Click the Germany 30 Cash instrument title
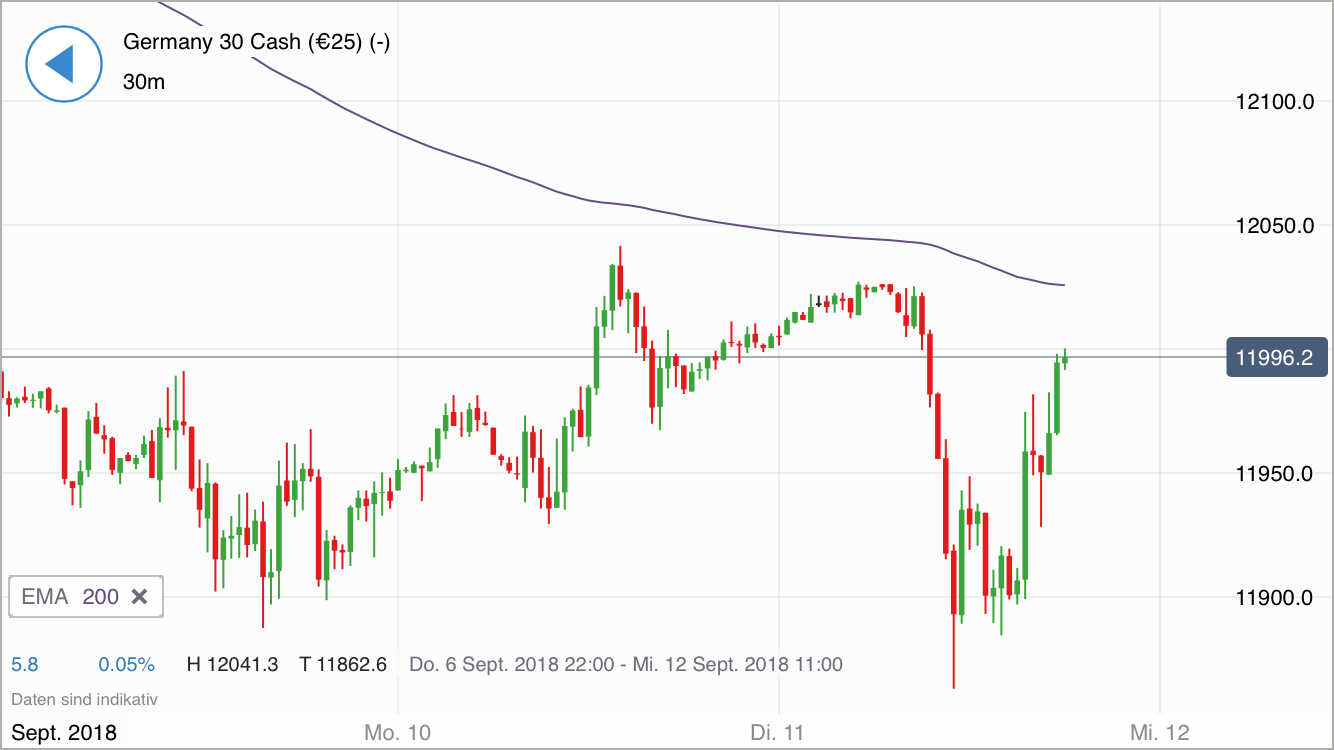This screenshot has height=750, width=1334. 256,43
